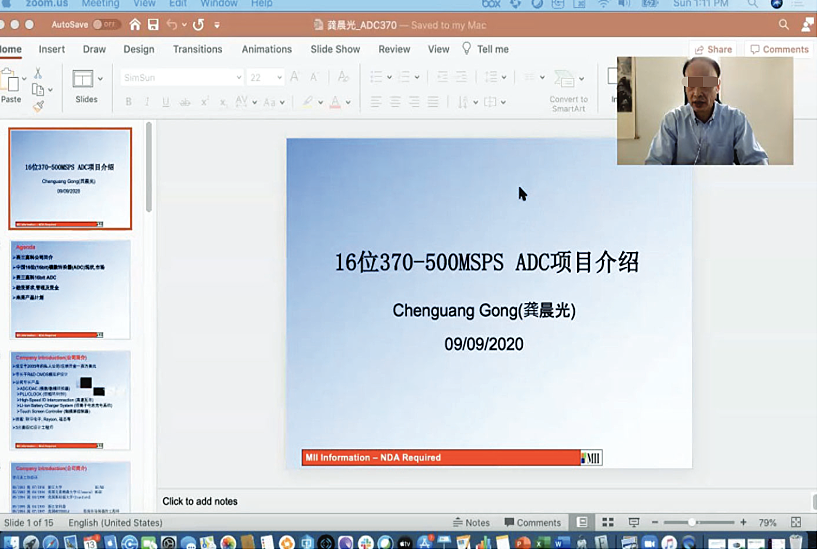The image size is (818, 551).
Task: Open the font color dropdown arrow
Action: [x=348, y=102]
